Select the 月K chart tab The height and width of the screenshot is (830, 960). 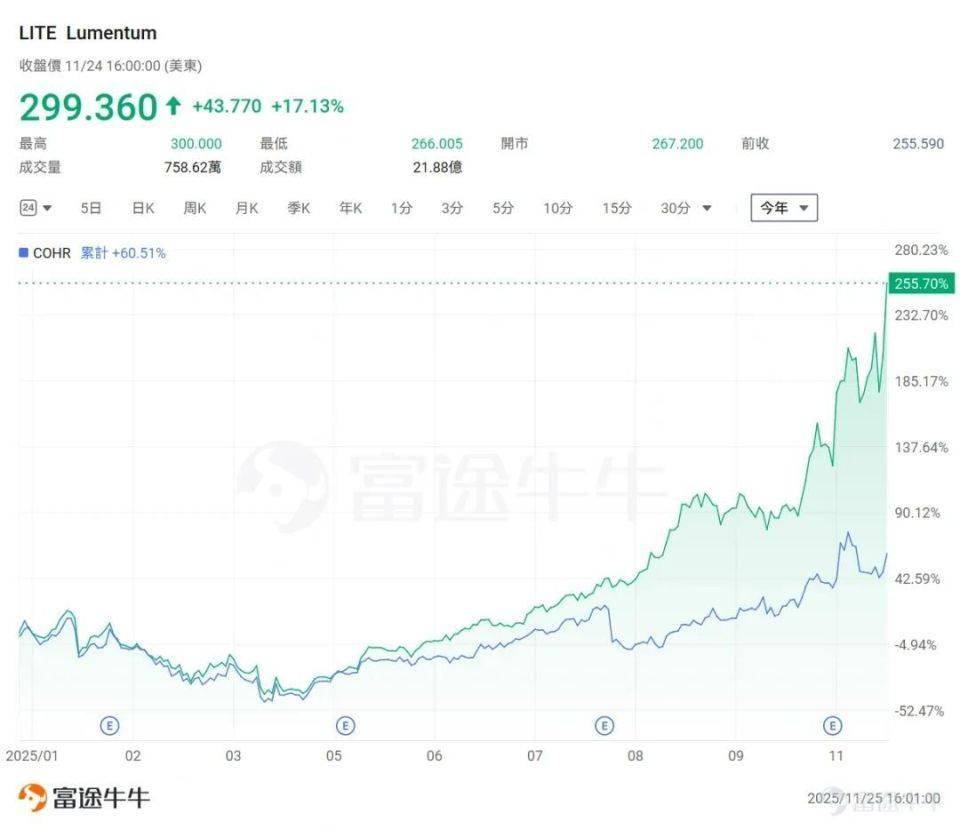pyautogui.click(x=246, y=208)
